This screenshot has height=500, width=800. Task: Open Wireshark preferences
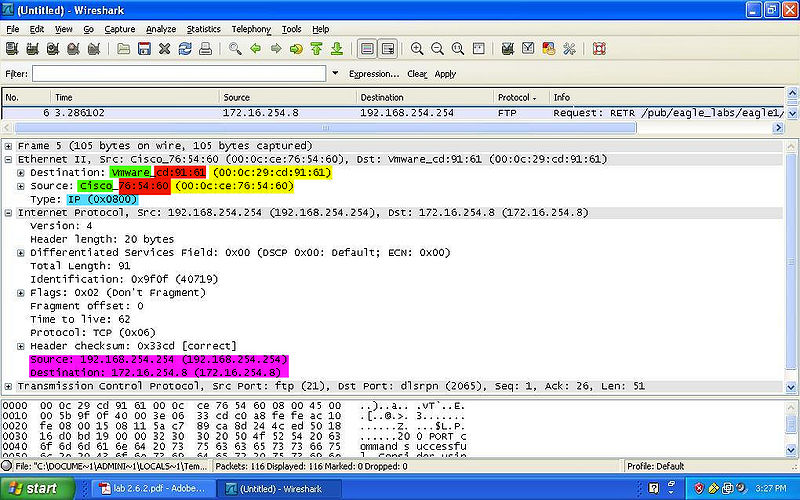coord(569,49)
